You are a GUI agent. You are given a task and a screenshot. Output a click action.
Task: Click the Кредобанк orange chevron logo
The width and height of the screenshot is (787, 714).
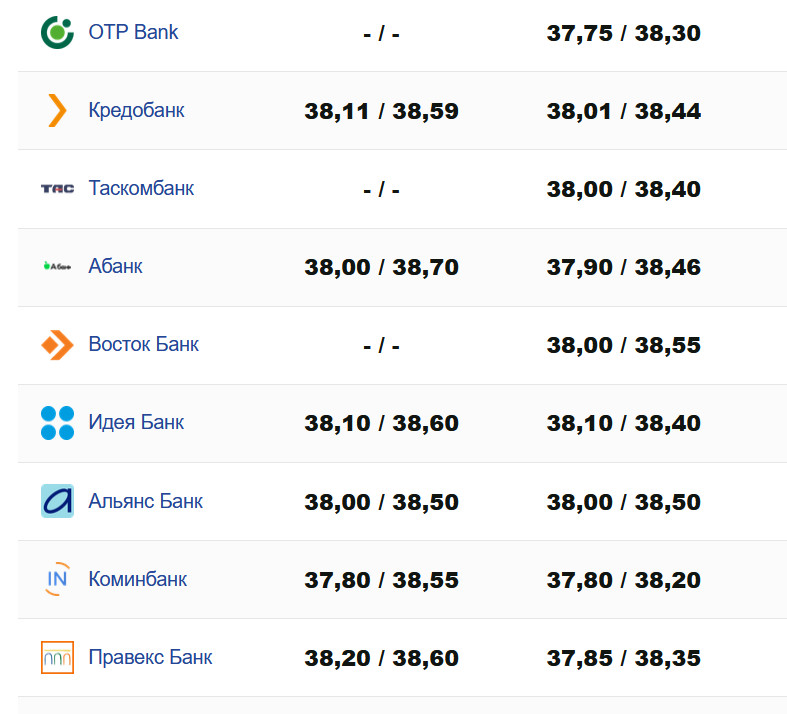pyautogui.click(x=57, y=110)
